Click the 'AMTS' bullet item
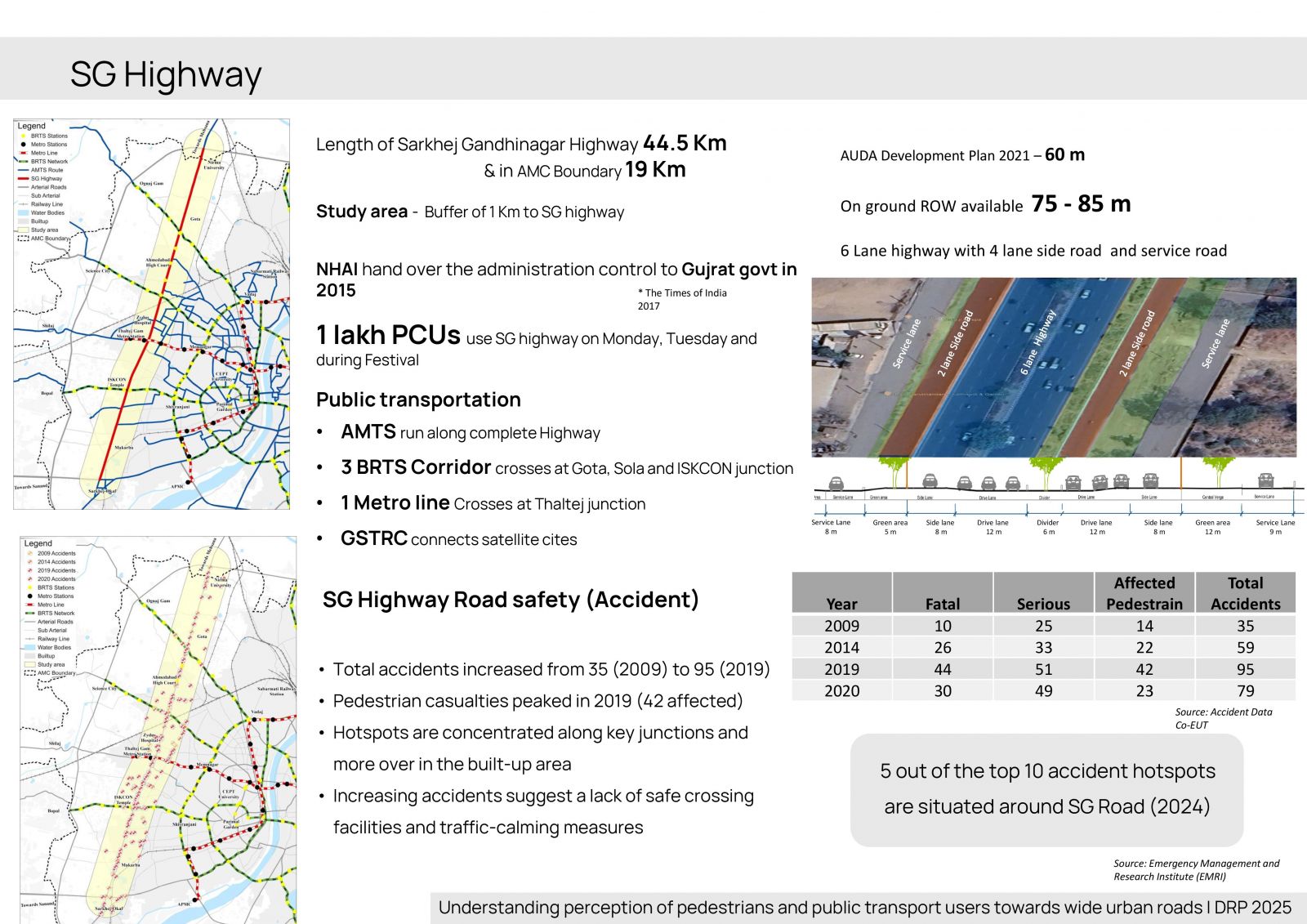1307x924 pixels. point(471,433)
